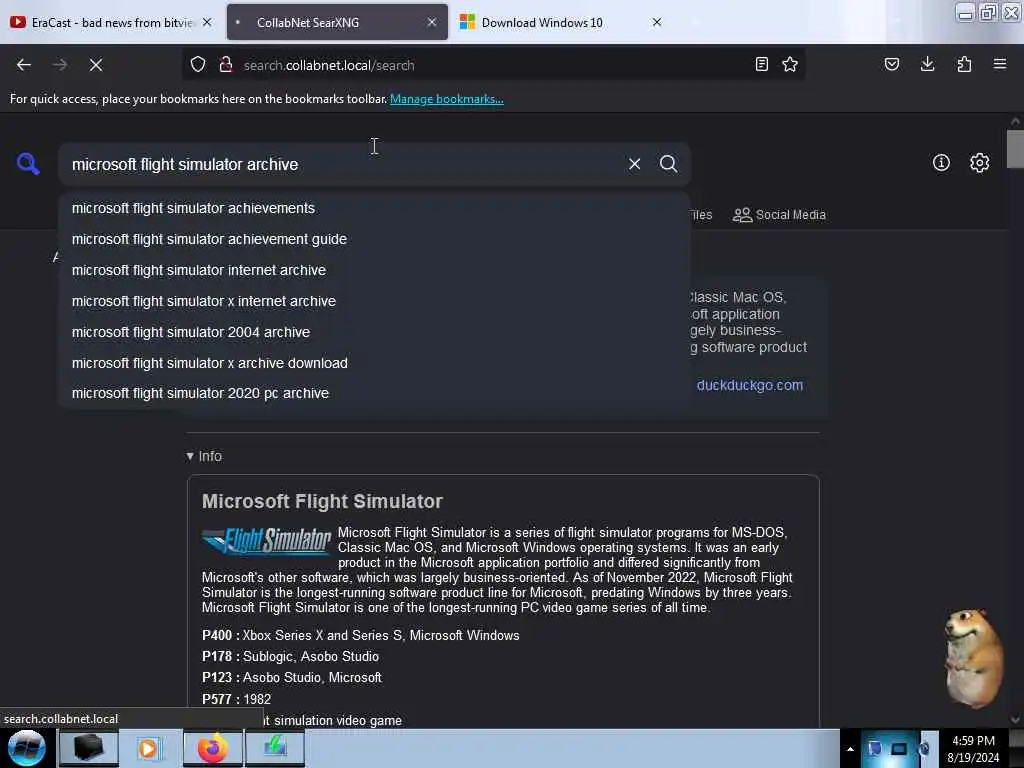Collapse the Info section triangle
The height and width of the screenshot is (768, 1024).
190,456
